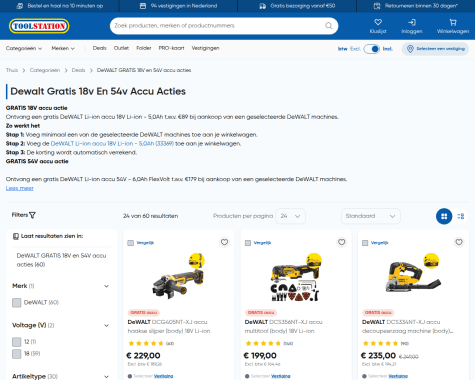
Task: Toggle btw Excl./Incl. switch
Action: coord(372,49)
